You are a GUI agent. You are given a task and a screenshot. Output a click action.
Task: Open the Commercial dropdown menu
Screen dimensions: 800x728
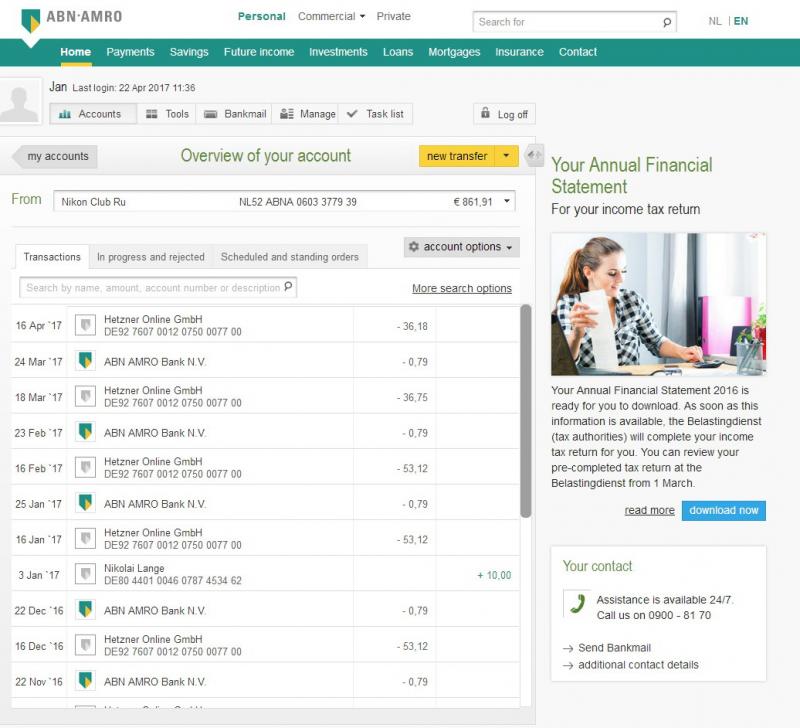pyautogui.click(x=332, y=16)
